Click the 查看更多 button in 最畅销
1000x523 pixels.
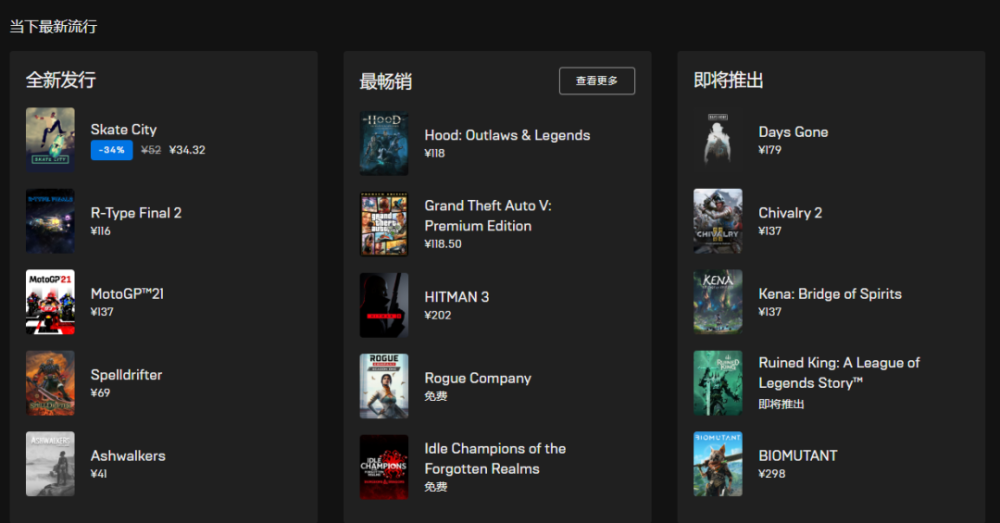[597, 81]
